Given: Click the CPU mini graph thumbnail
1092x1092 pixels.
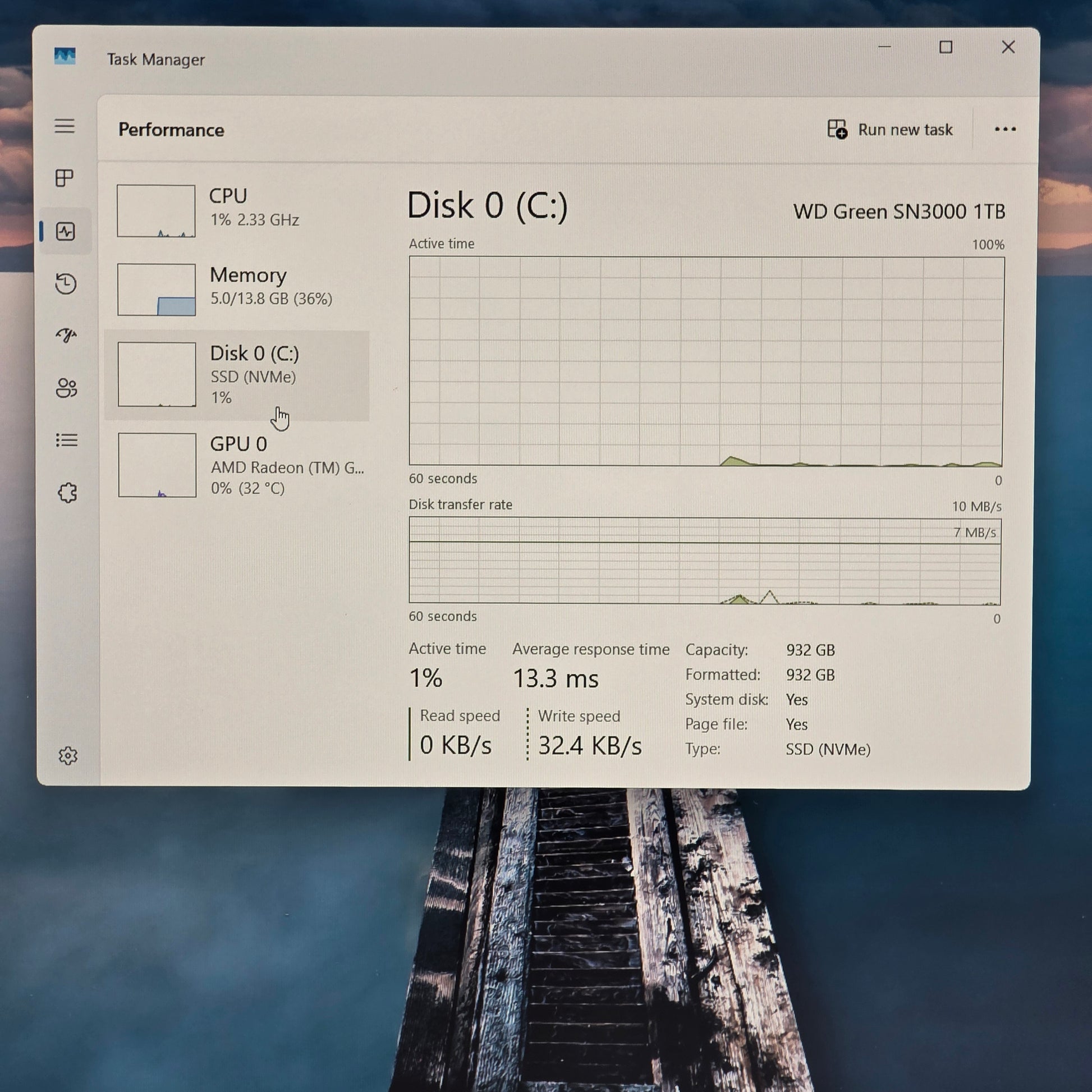Looking at the screenshot, I should [x=156, y=211].
